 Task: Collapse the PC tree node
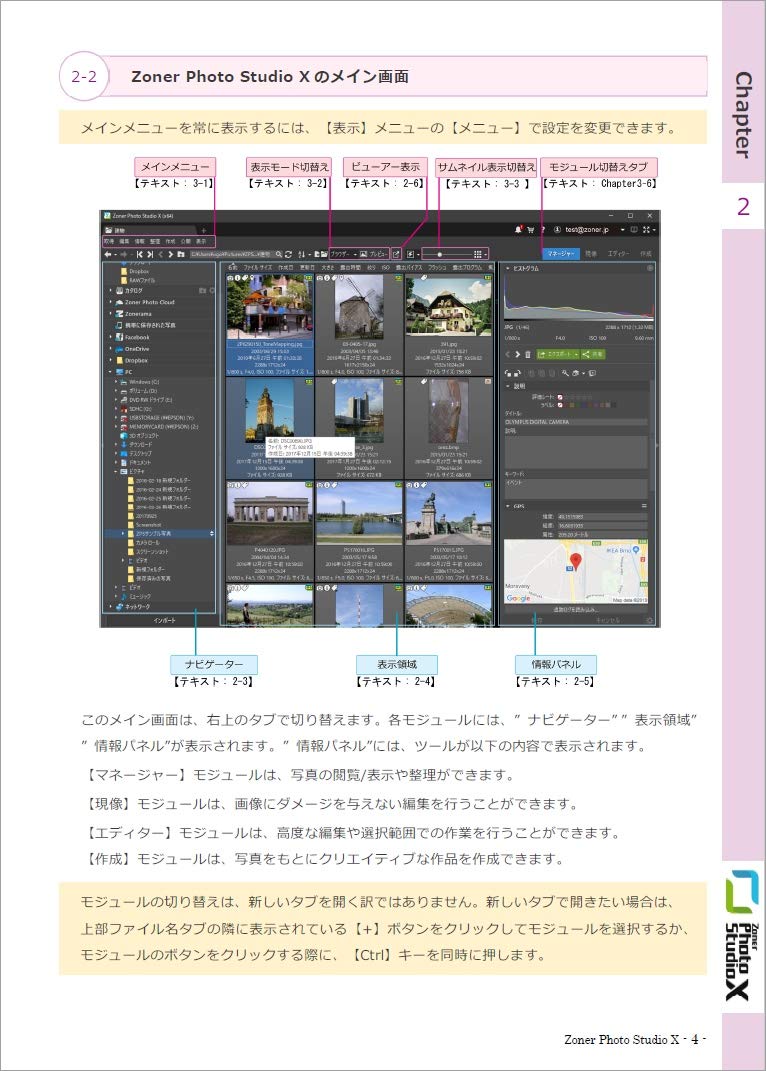click(111, 372)
